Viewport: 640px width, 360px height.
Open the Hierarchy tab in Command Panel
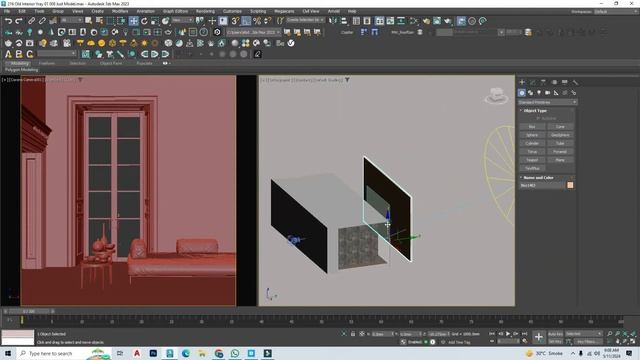[543, 82]
